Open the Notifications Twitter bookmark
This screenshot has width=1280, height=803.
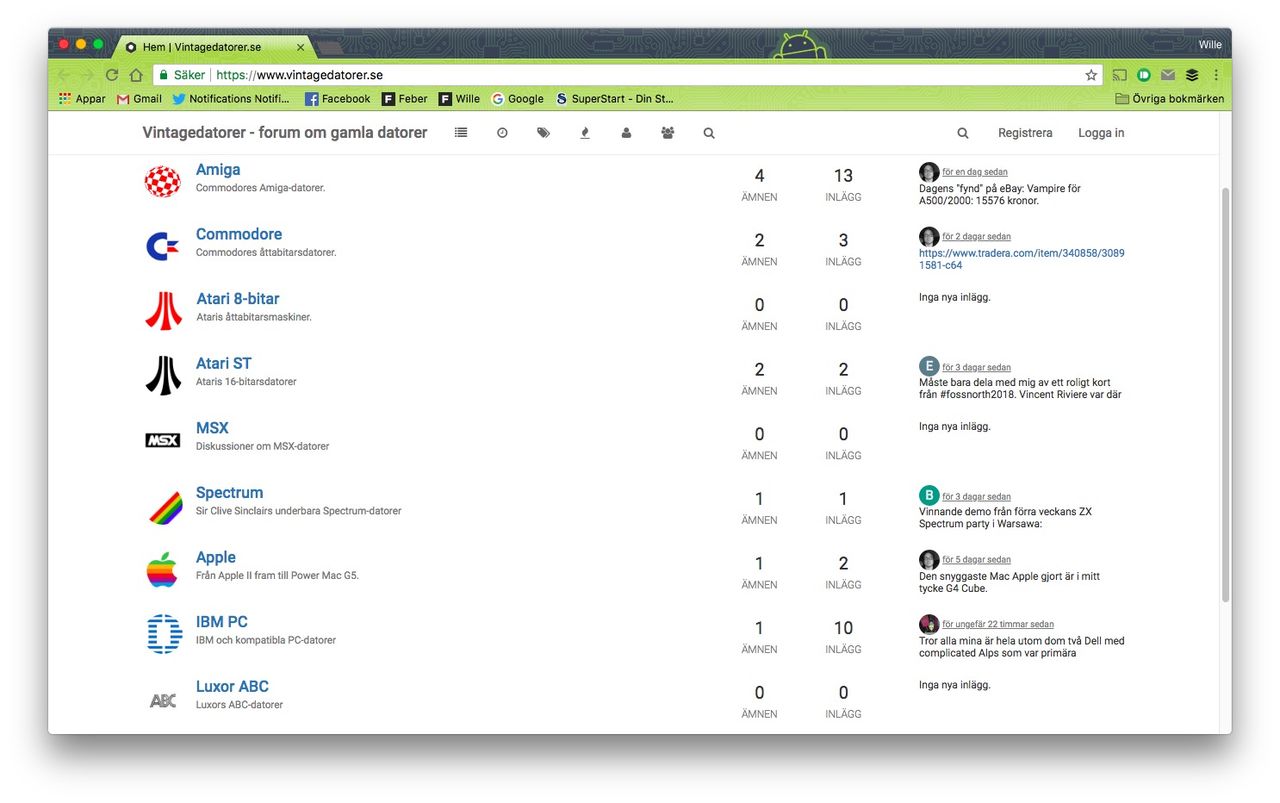(231, 99)
